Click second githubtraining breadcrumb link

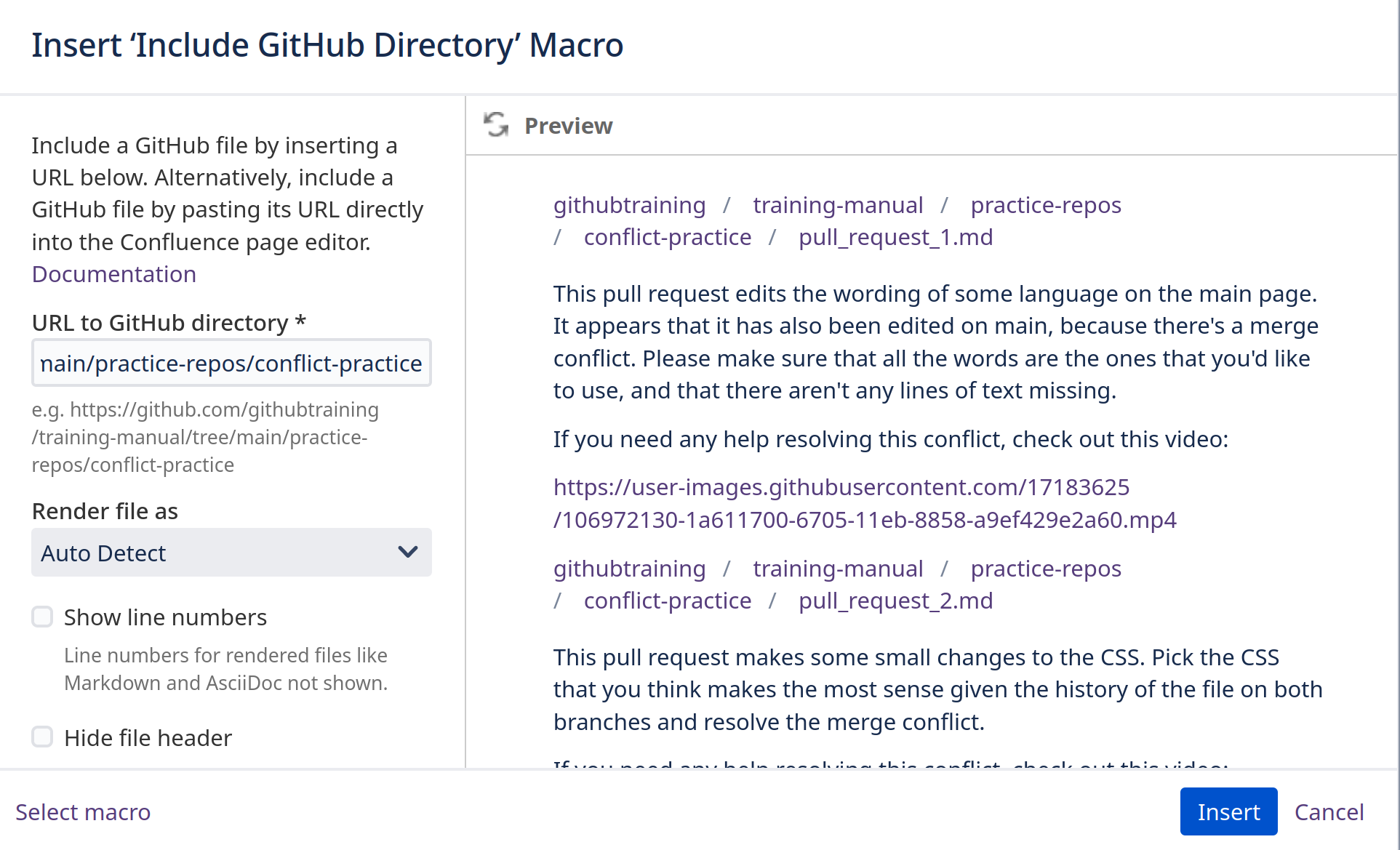[629, 569]
